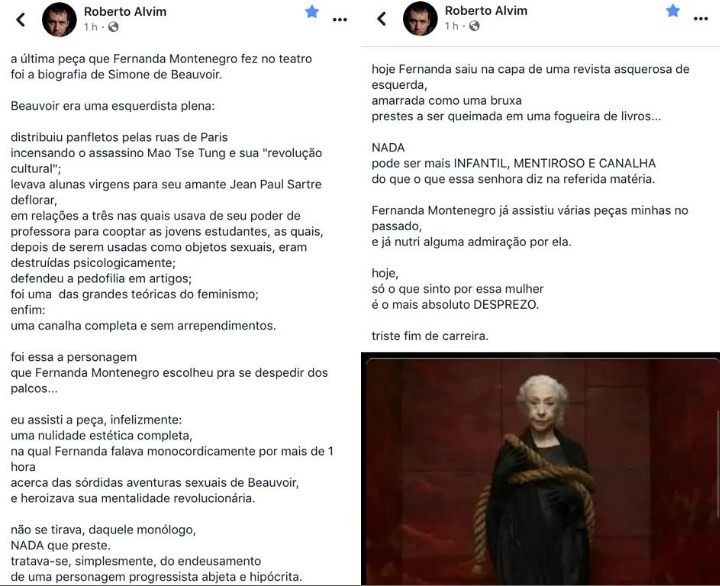Click the Roberto Alvim name in left post

point(125,11)
